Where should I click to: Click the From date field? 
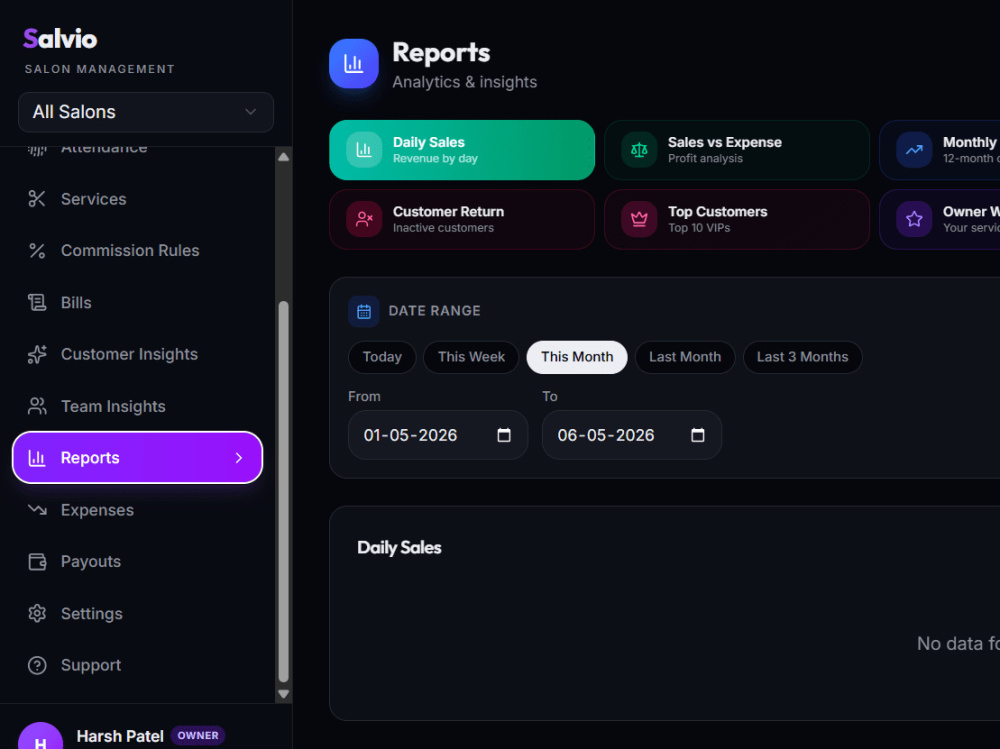(438, 435)
